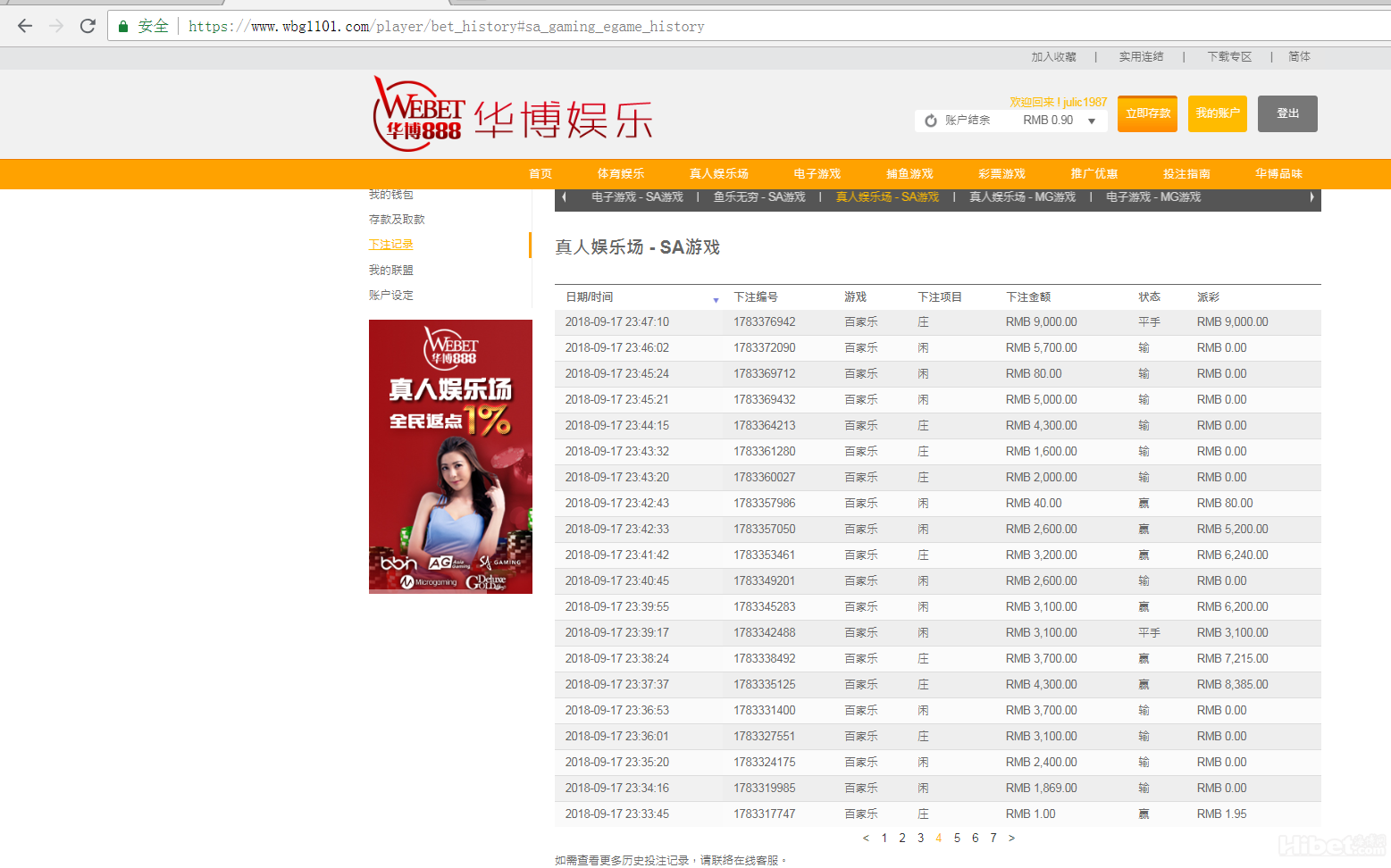Click the 真人娱乐场 1% promo banner
The height and width of the screenshot is (868, 1391).
450,456
